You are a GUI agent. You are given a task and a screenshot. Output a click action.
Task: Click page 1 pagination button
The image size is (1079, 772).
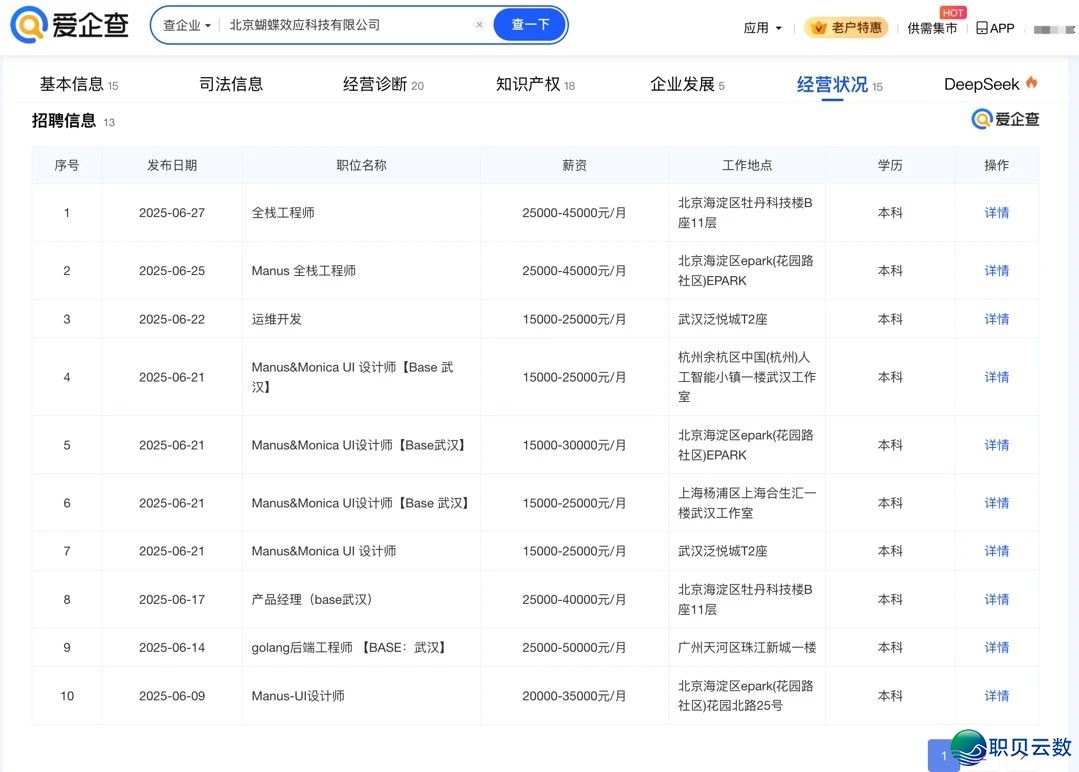[943, 755]
